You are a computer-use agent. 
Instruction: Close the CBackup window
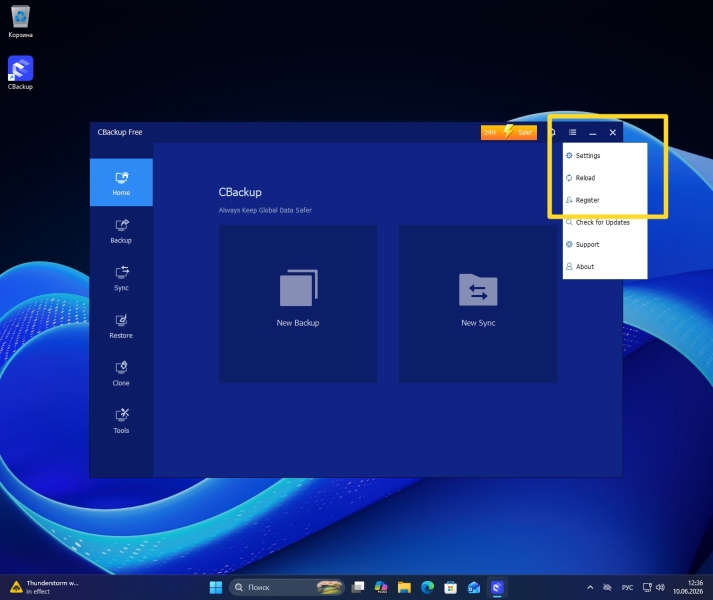(x=613, y=132)
